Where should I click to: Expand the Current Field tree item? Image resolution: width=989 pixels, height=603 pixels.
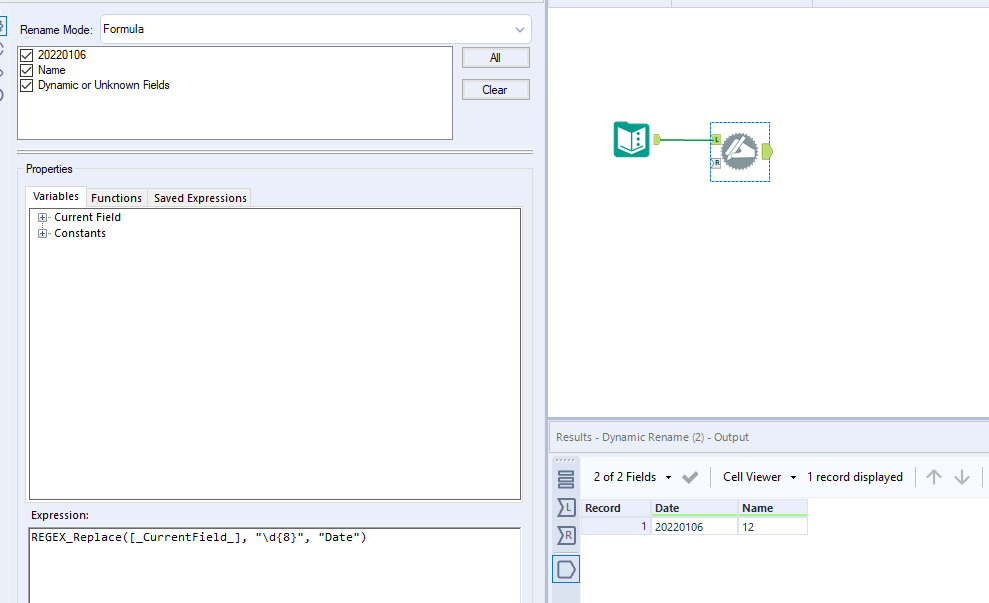(x=42, y=217)
